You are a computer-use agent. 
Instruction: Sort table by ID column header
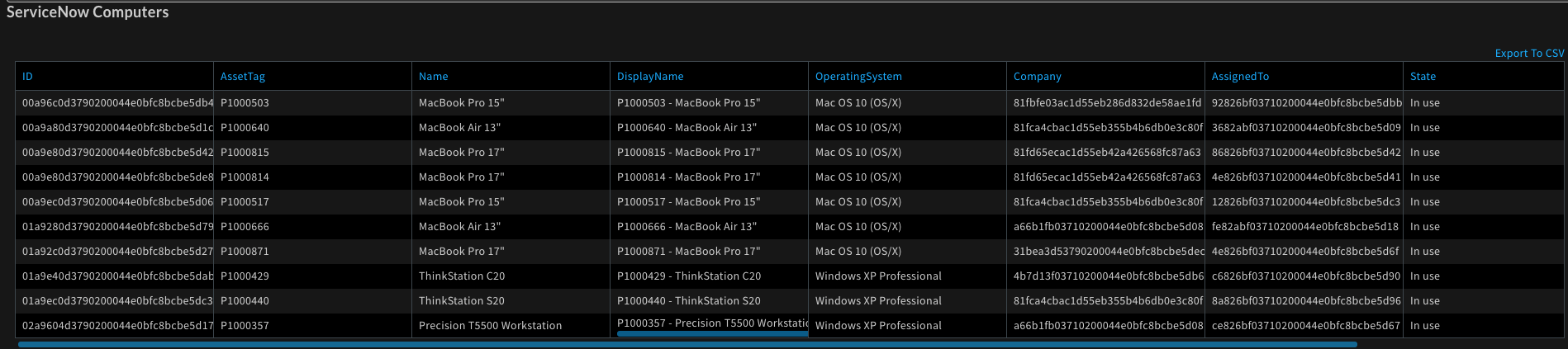(x=28, y=77)
